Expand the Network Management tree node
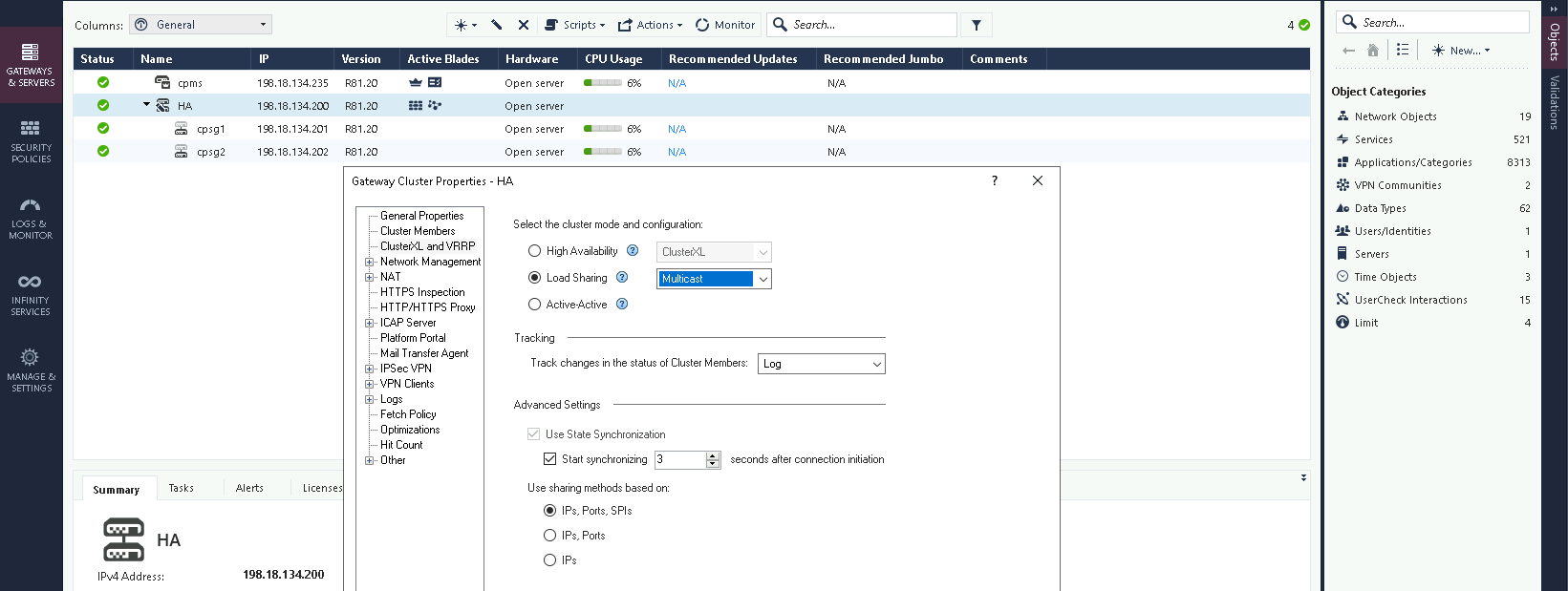The image size is (1568, 591). point(369,262)
